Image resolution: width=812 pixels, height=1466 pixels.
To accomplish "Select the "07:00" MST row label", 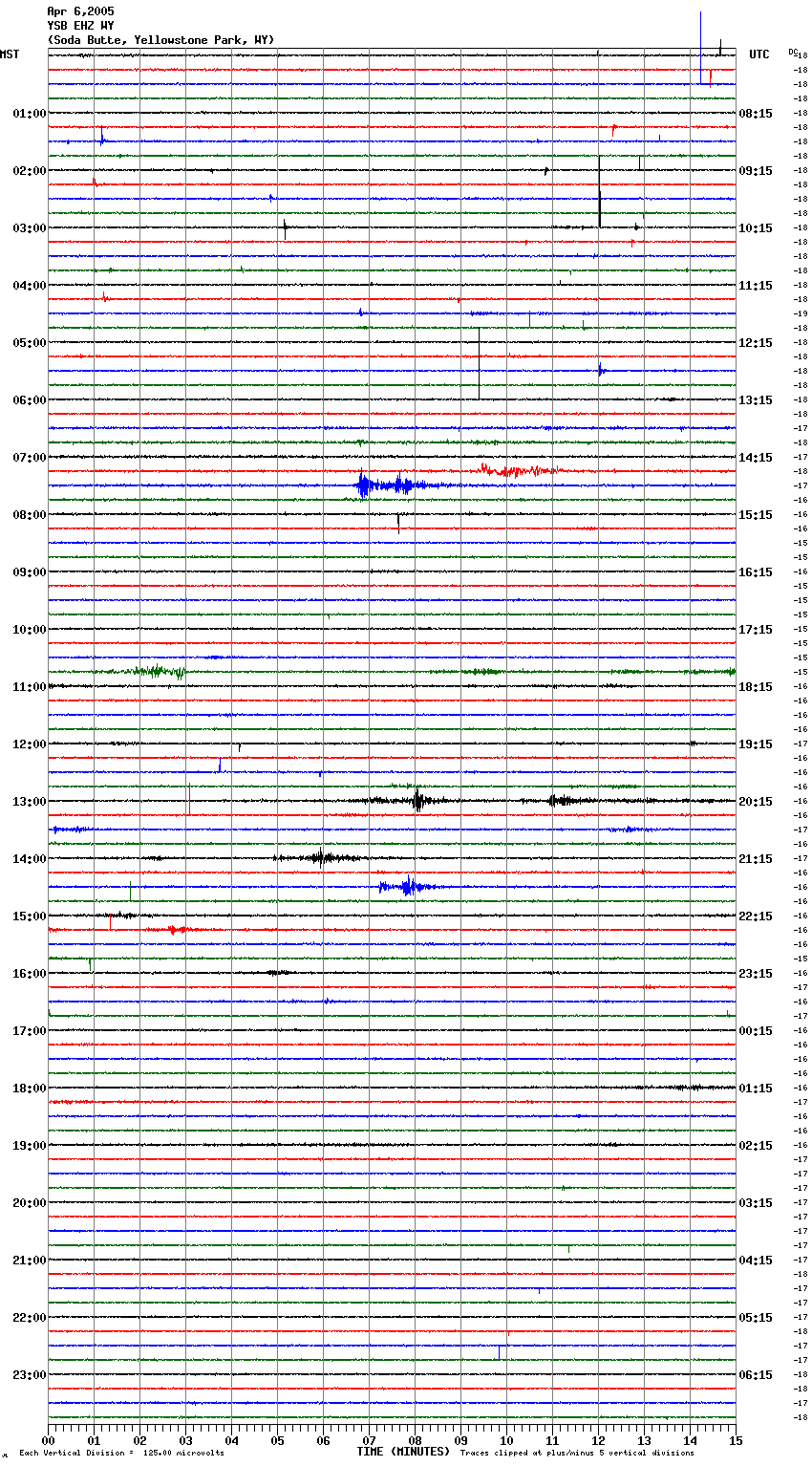I will 30,458.
